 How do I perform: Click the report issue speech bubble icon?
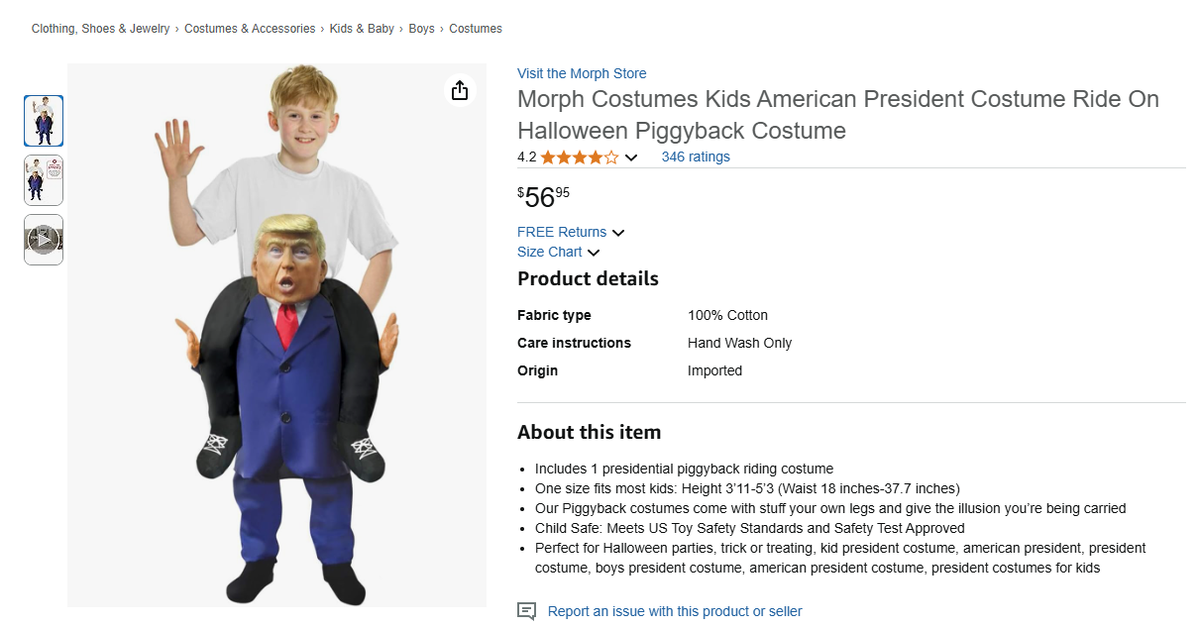(526, 611)
